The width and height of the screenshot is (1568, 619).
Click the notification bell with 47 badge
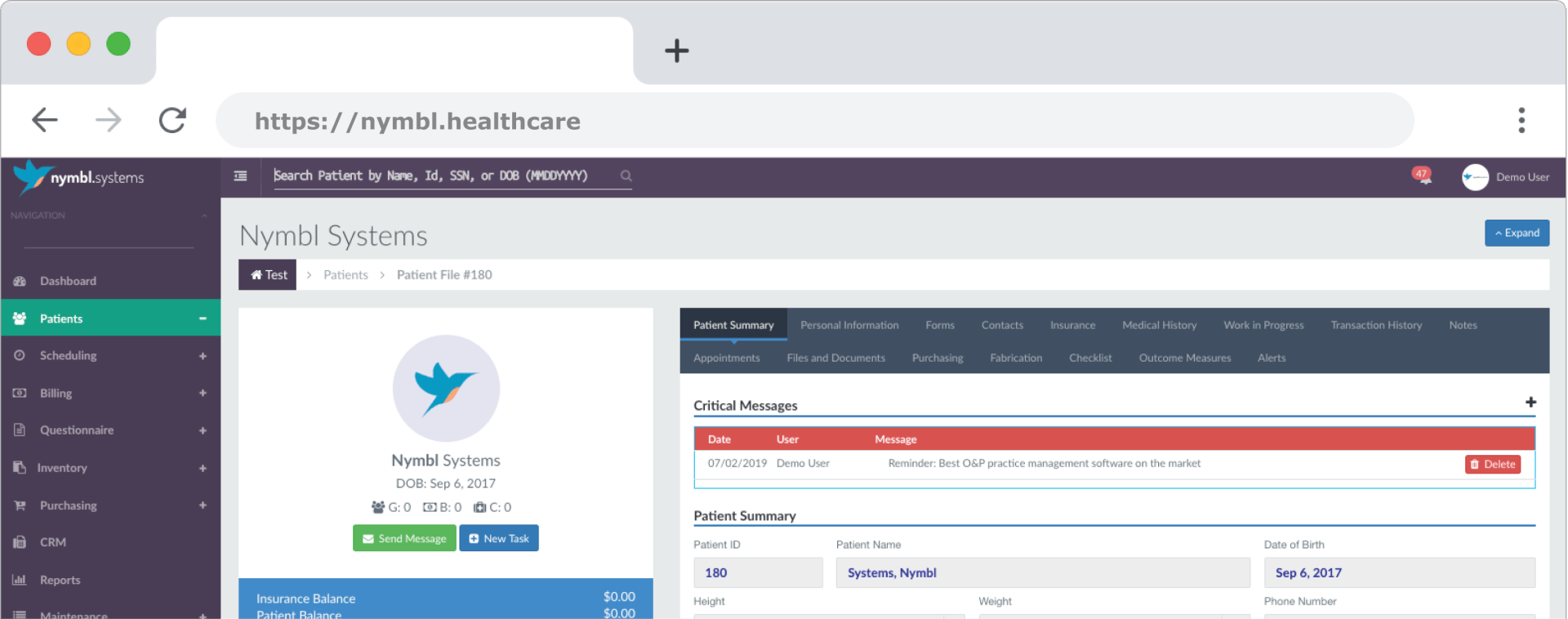(x=1423, y=176)
